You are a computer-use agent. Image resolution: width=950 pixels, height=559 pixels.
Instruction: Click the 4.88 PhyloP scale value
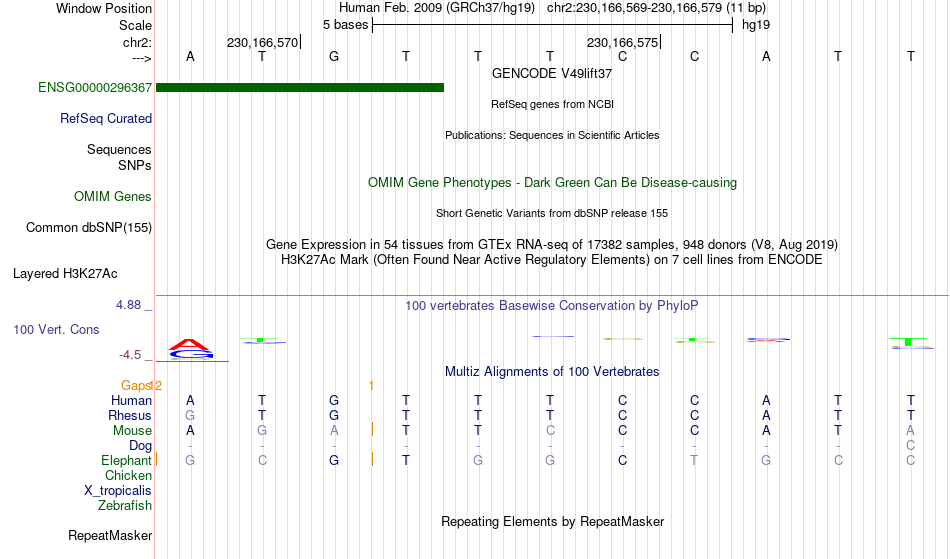[x=128, y=305]
